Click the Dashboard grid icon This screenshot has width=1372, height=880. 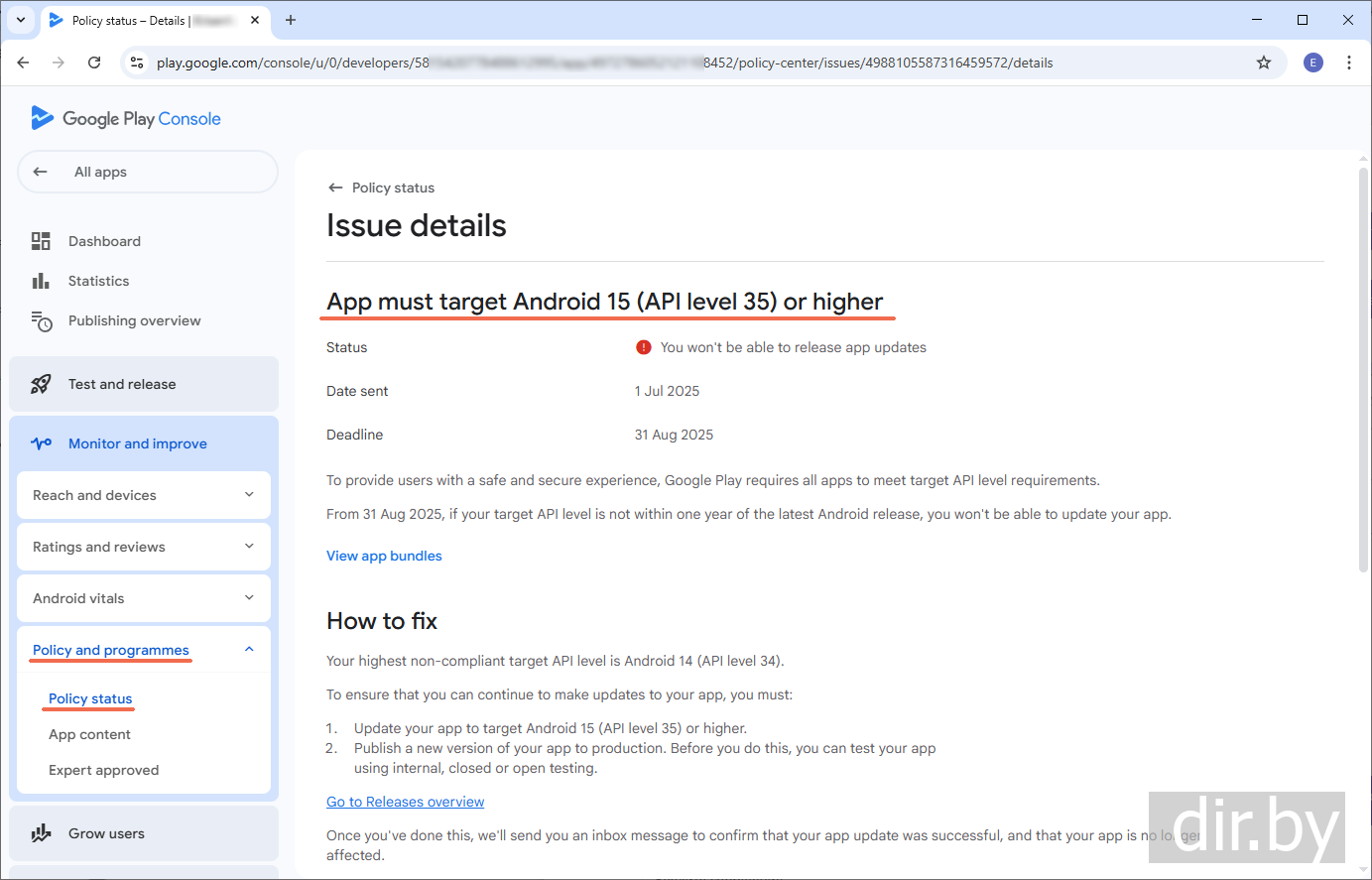[x=41, y=241]
